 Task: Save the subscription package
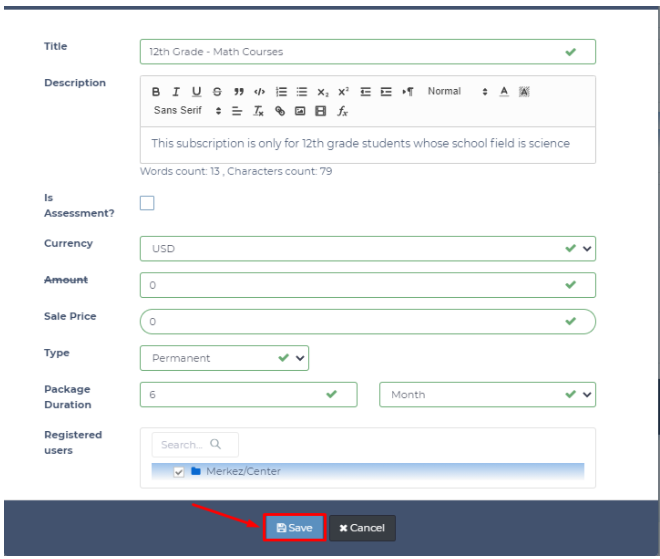tap(294, 528)
